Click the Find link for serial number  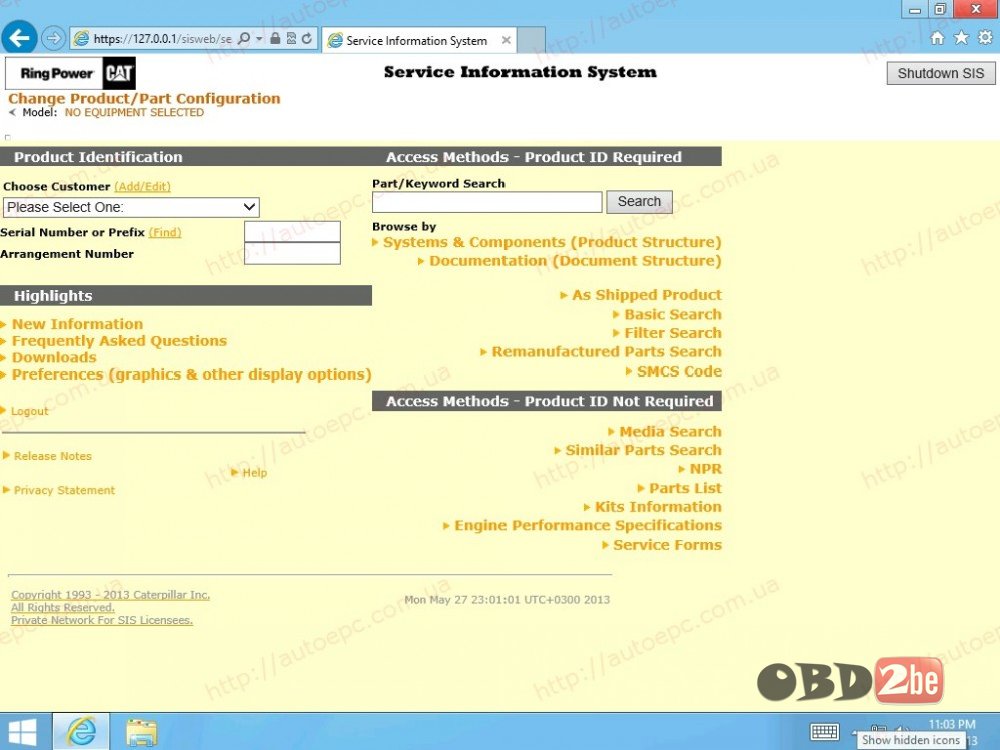point(165,233)
